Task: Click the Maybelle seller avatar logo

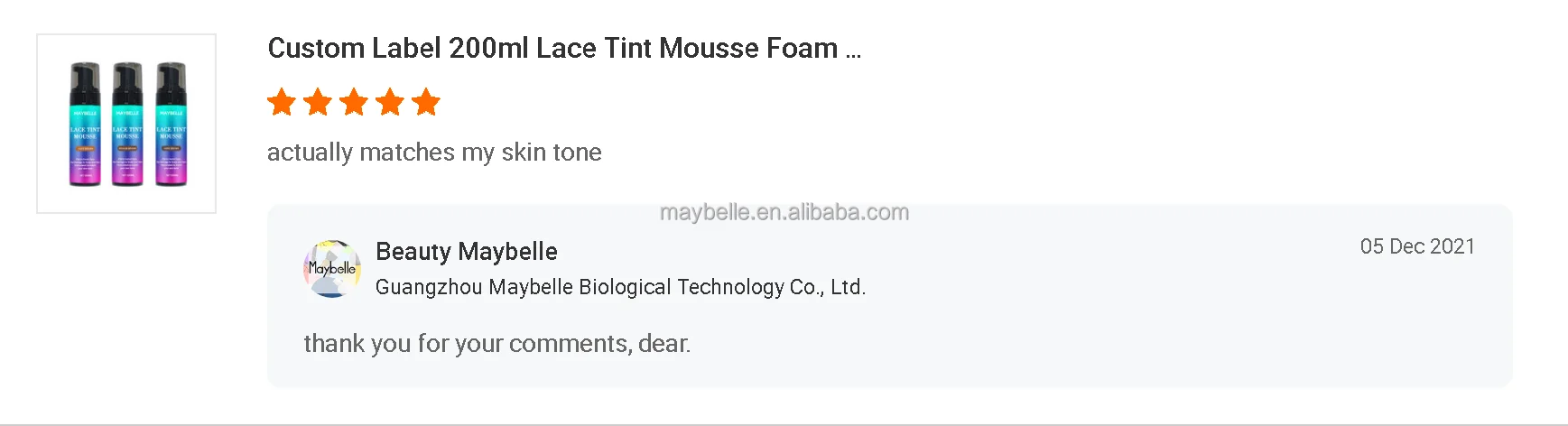Action: pyautogui.click(x=331, y=269)
